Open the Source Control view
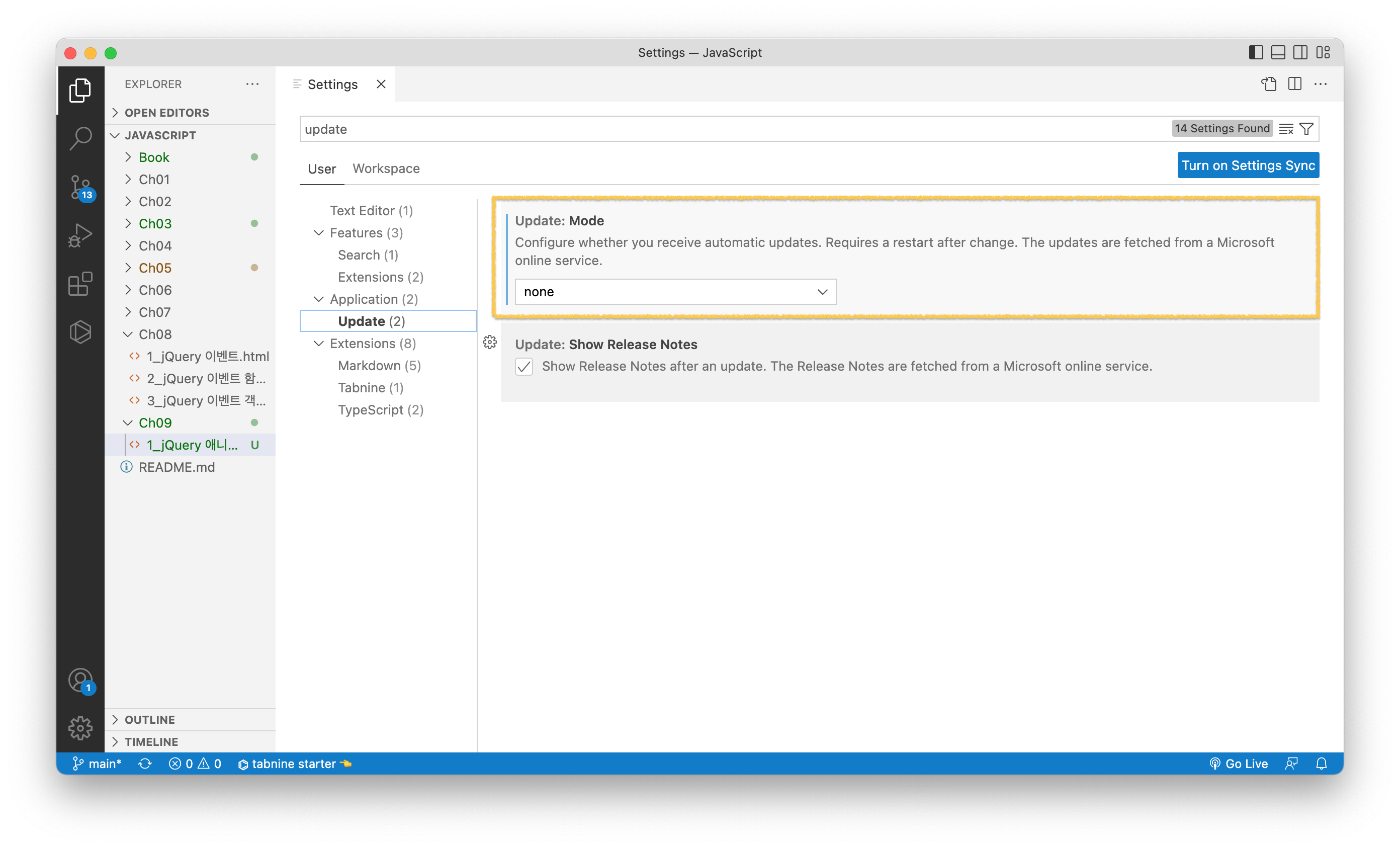The image size is (1400, 849). pyautogui.click(x=80, y=187)
